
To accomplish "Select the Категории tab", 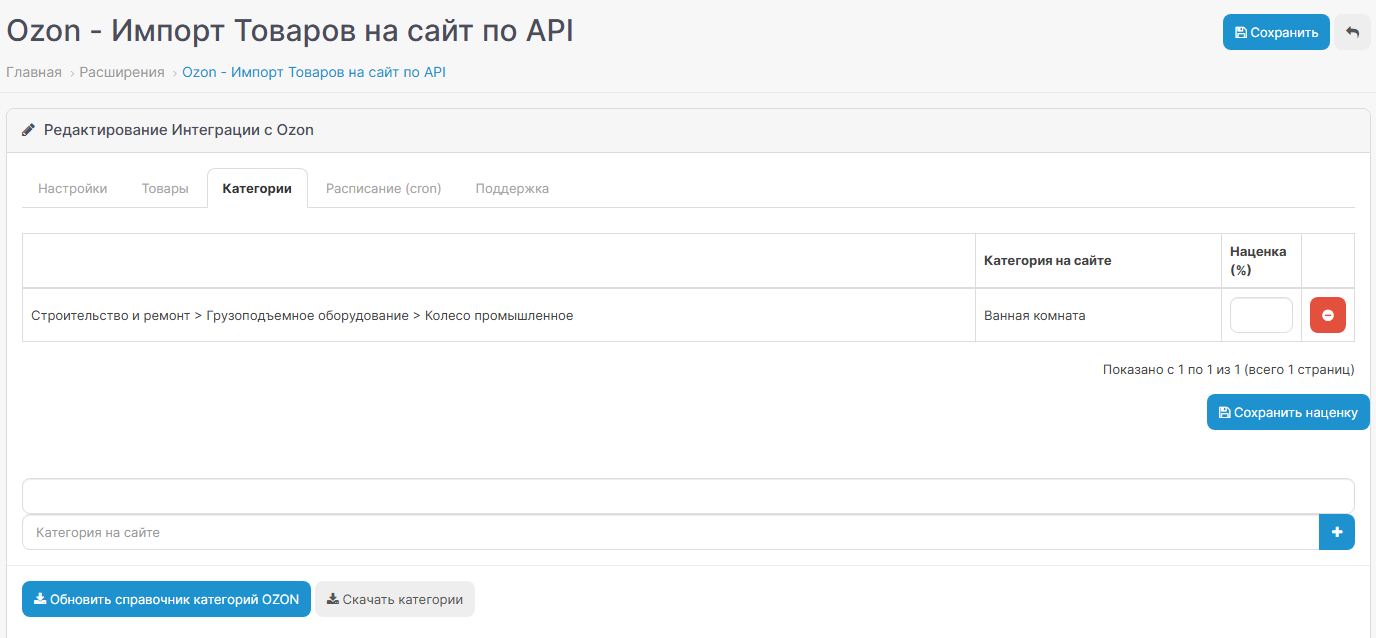I will coord(257,188).
